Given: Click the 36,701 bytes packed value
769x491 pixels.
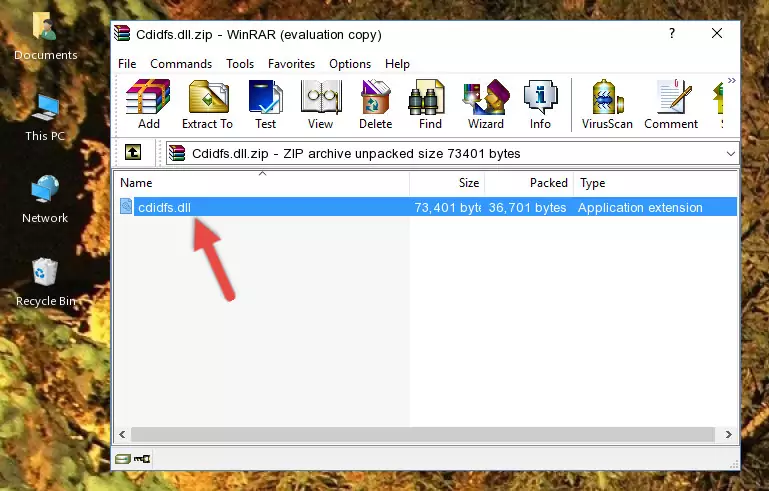Looking at the screenshot, I should pos(527,207).
